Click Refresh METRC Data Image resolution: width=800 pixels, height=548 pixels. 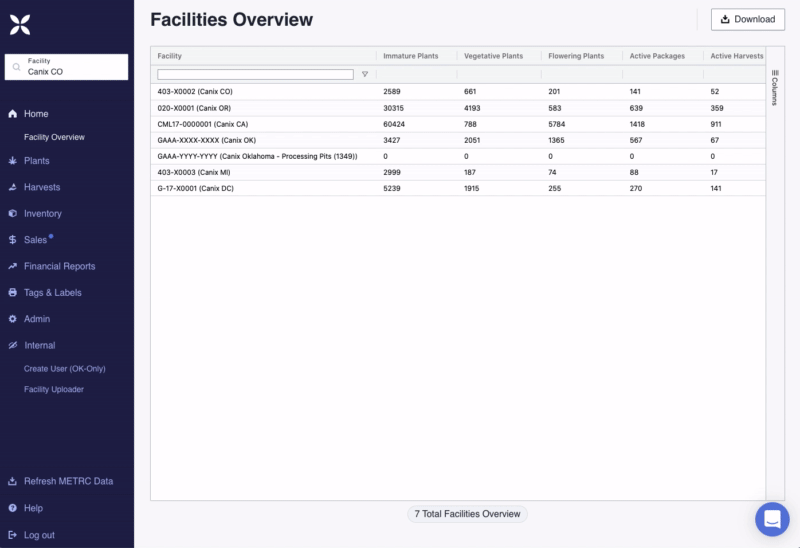(x=68, y=481)
